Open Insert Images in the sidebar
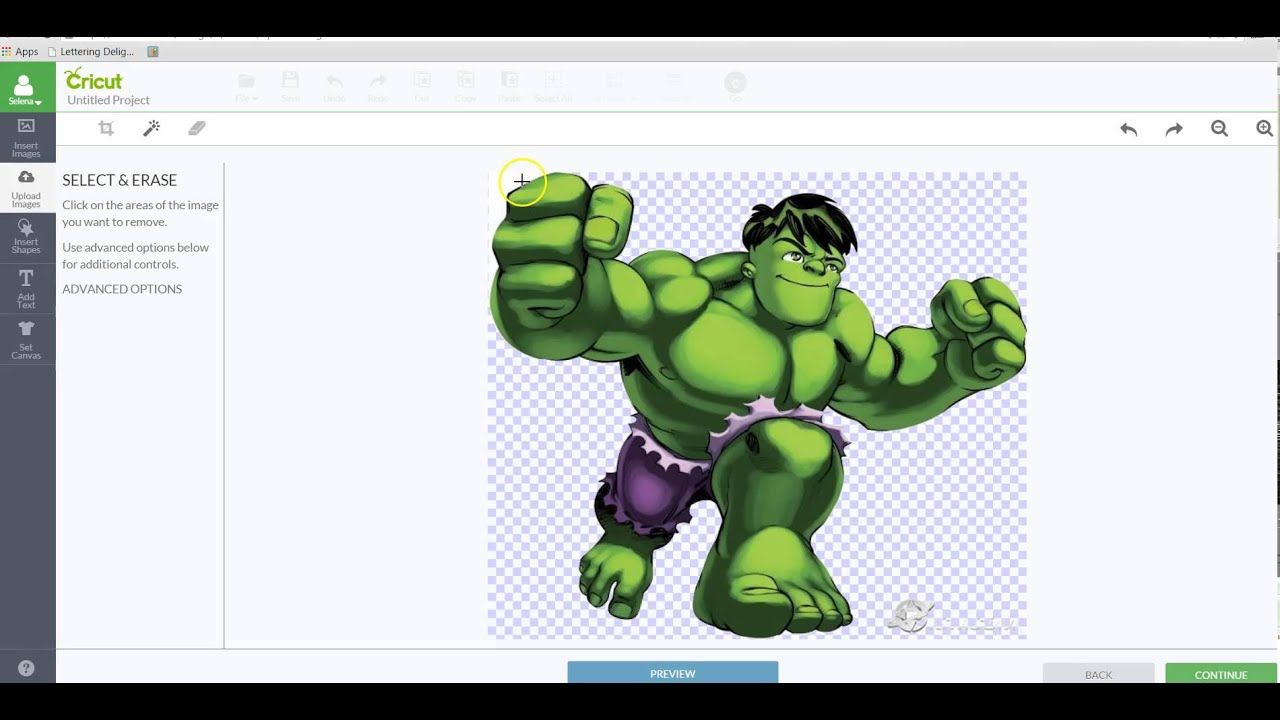Screen dimensions: 1280x720 coord(27,137)
